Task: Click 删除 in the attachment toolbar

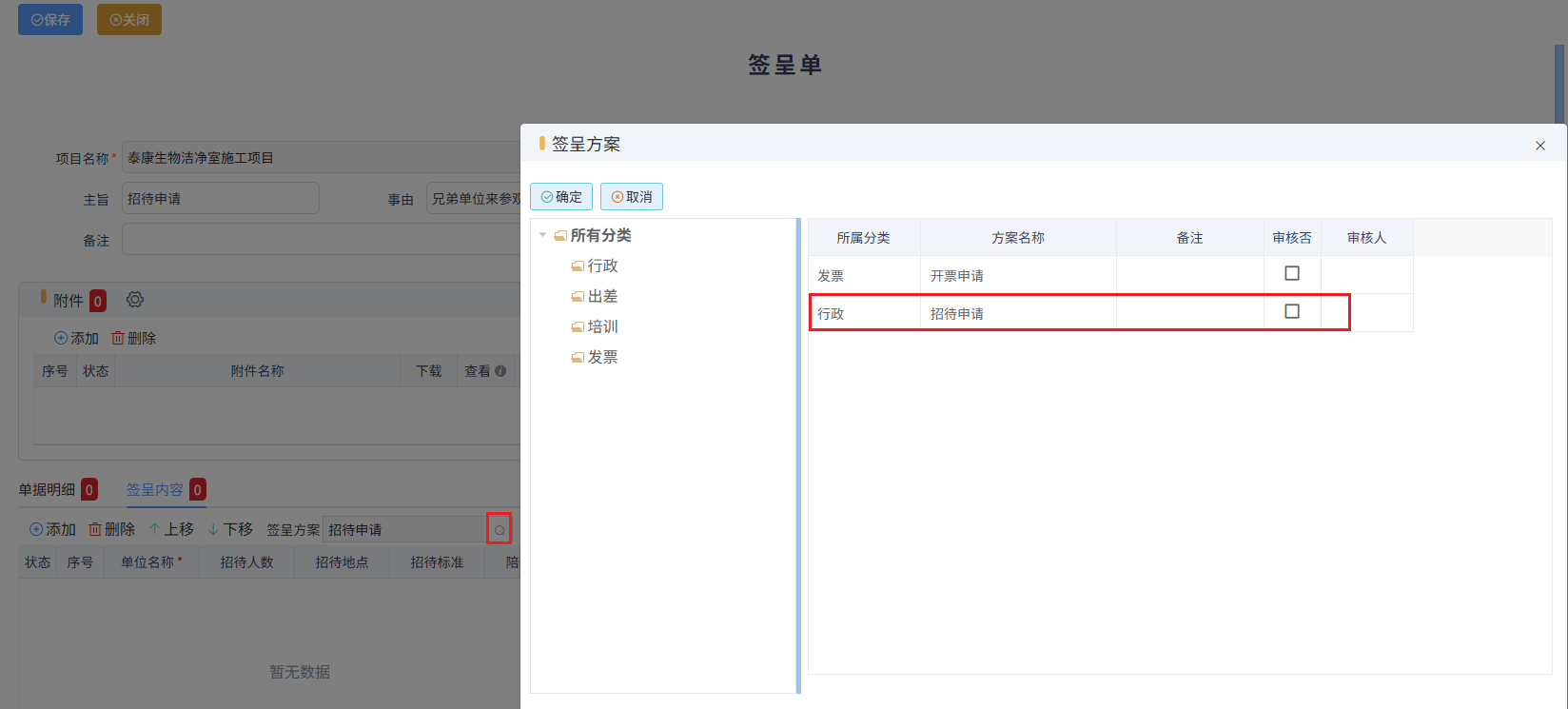Action: [x=133, y=338]
